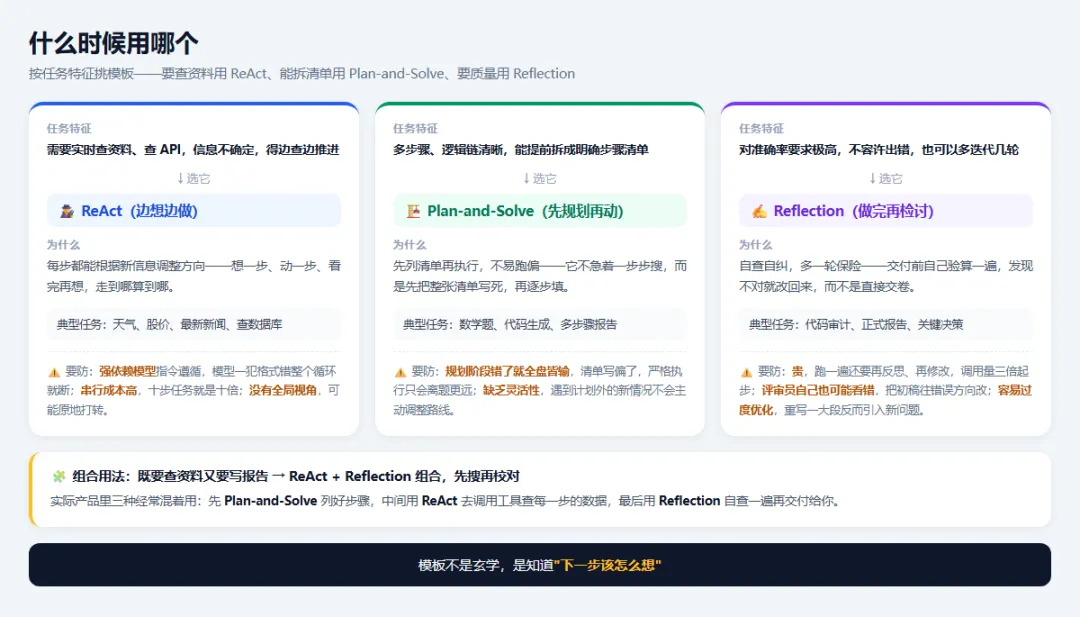This screenshot has width=1080, height=617.
Task: Click the ↓选它 arrow above Reflection
Action: (x=885, y=178)
